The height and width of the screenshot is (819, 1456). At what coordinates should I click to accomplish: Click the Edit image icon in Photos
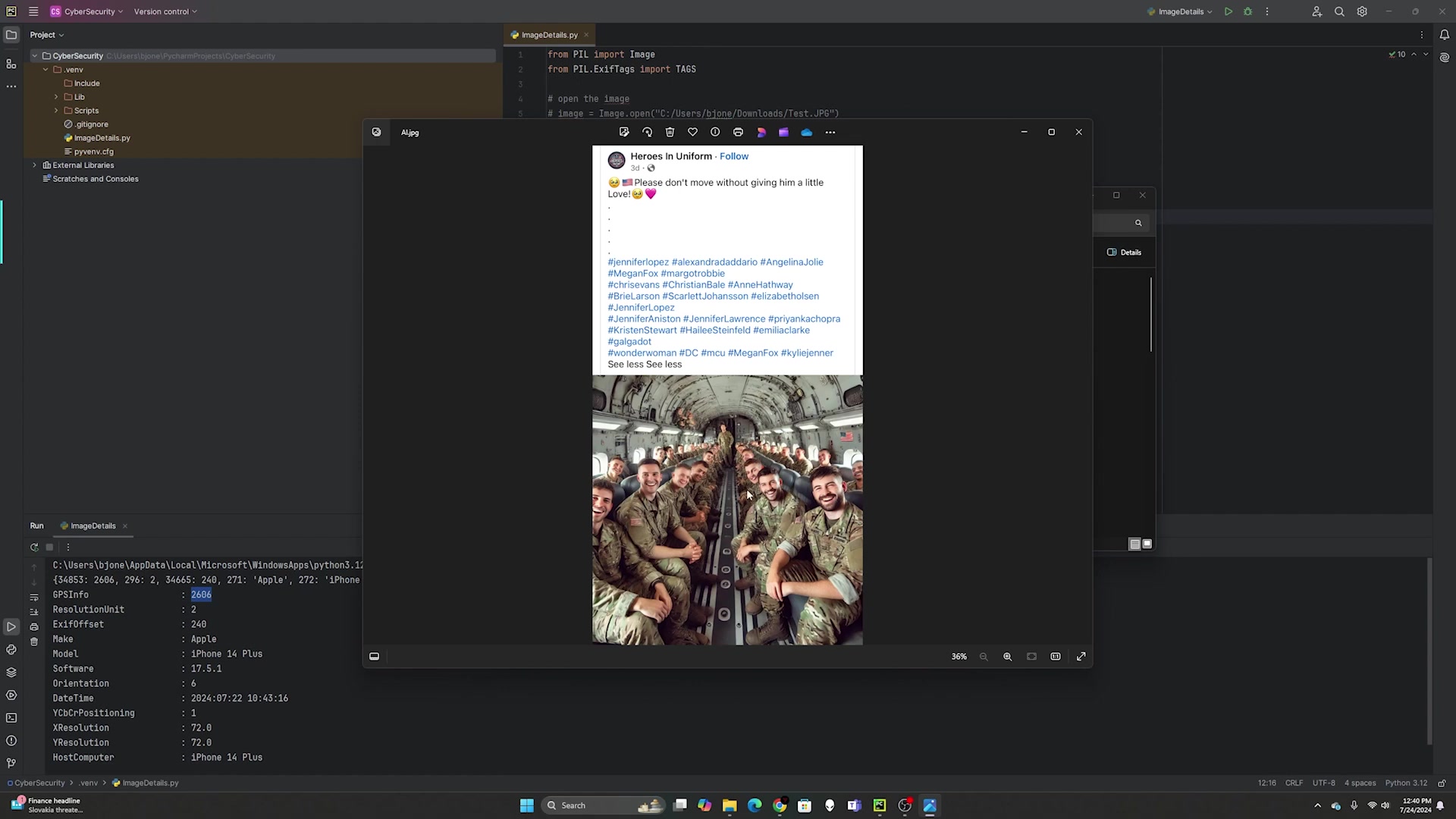tap(624, 132)
